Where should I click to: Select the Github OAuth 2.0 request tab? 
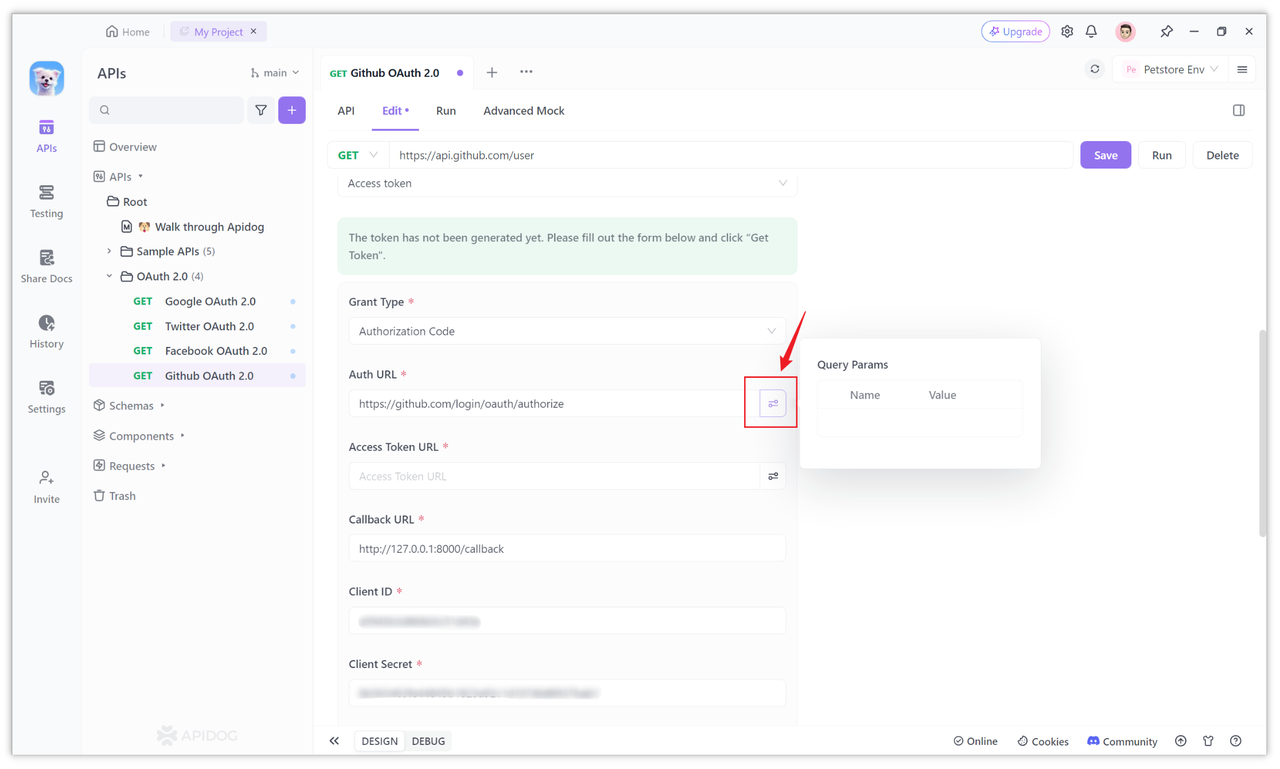point(396,73)
